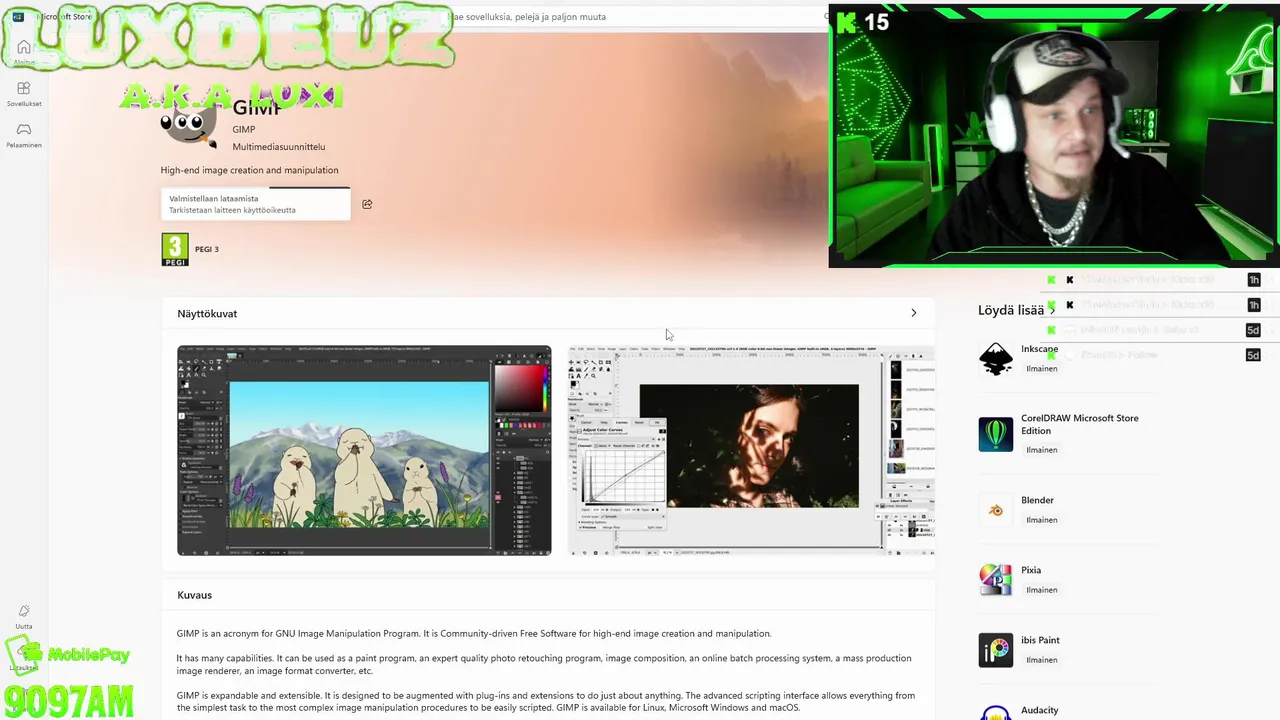Expand the Näyttökuvat screenshots section arrow

913,313
